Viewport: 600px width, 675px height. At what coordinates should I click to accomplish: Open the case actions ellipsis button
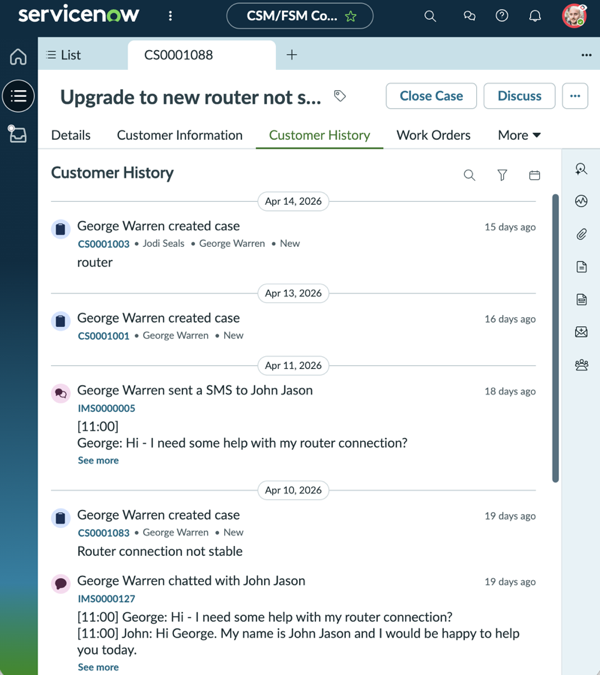point(575,96)
